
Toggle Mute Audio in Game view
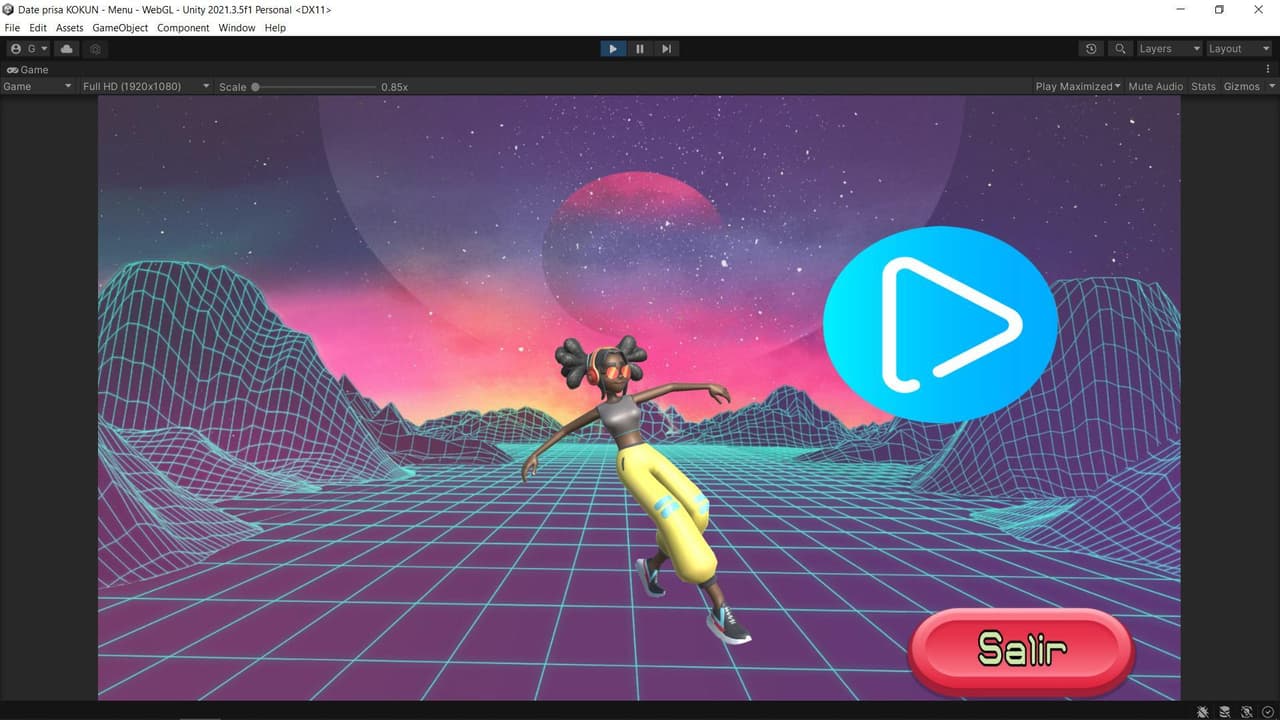[x=1155, y=86]
